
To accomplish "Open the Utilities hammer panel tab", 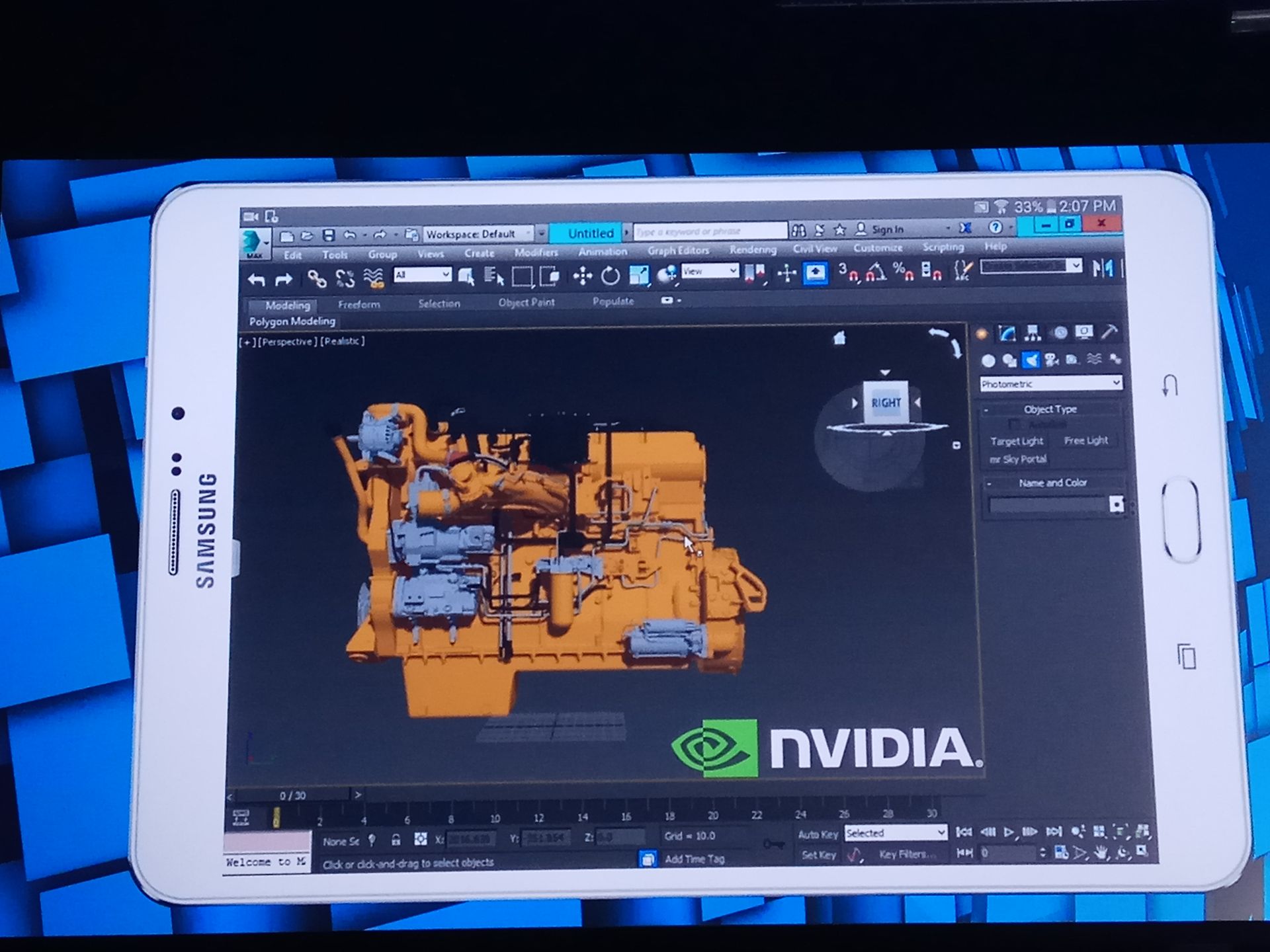I will click(1109, 331).
